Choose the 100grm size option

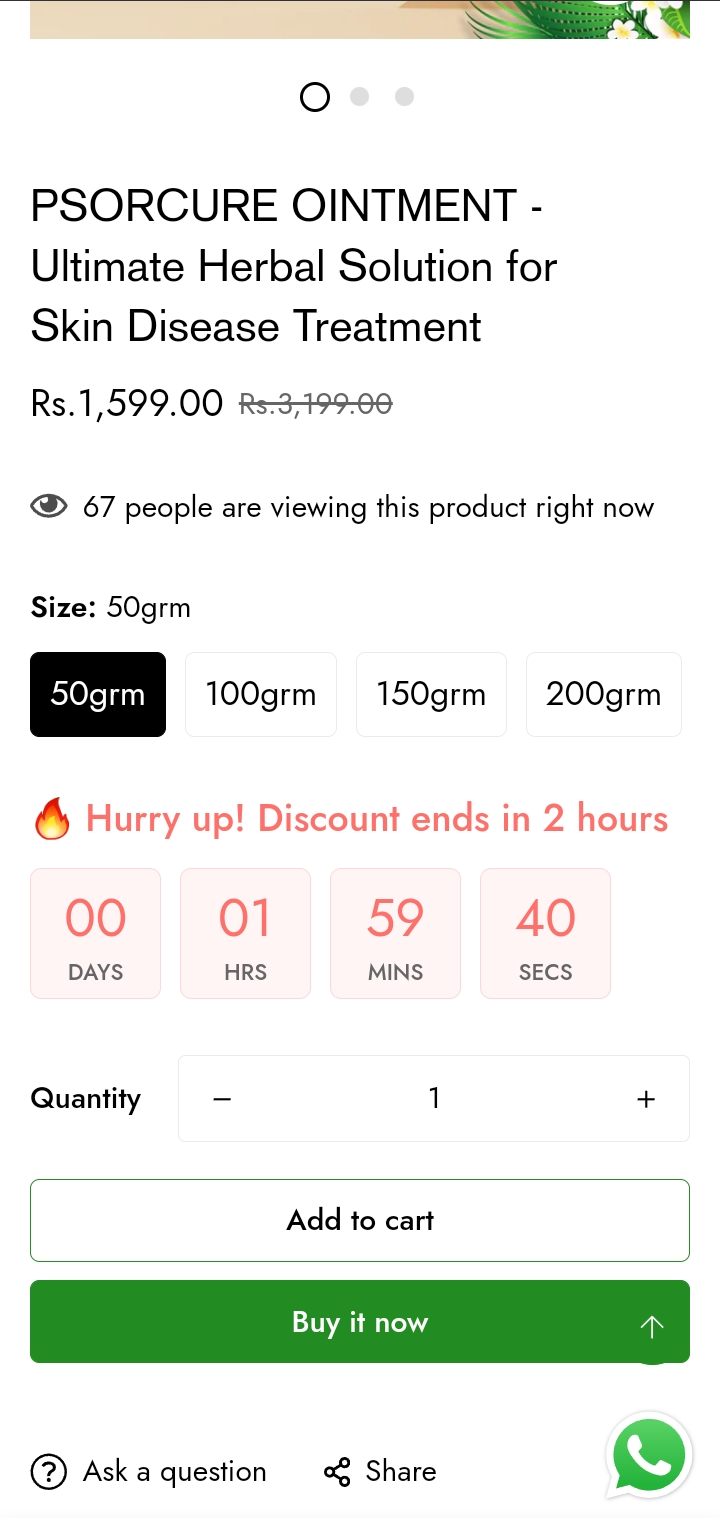coord(261,694)
